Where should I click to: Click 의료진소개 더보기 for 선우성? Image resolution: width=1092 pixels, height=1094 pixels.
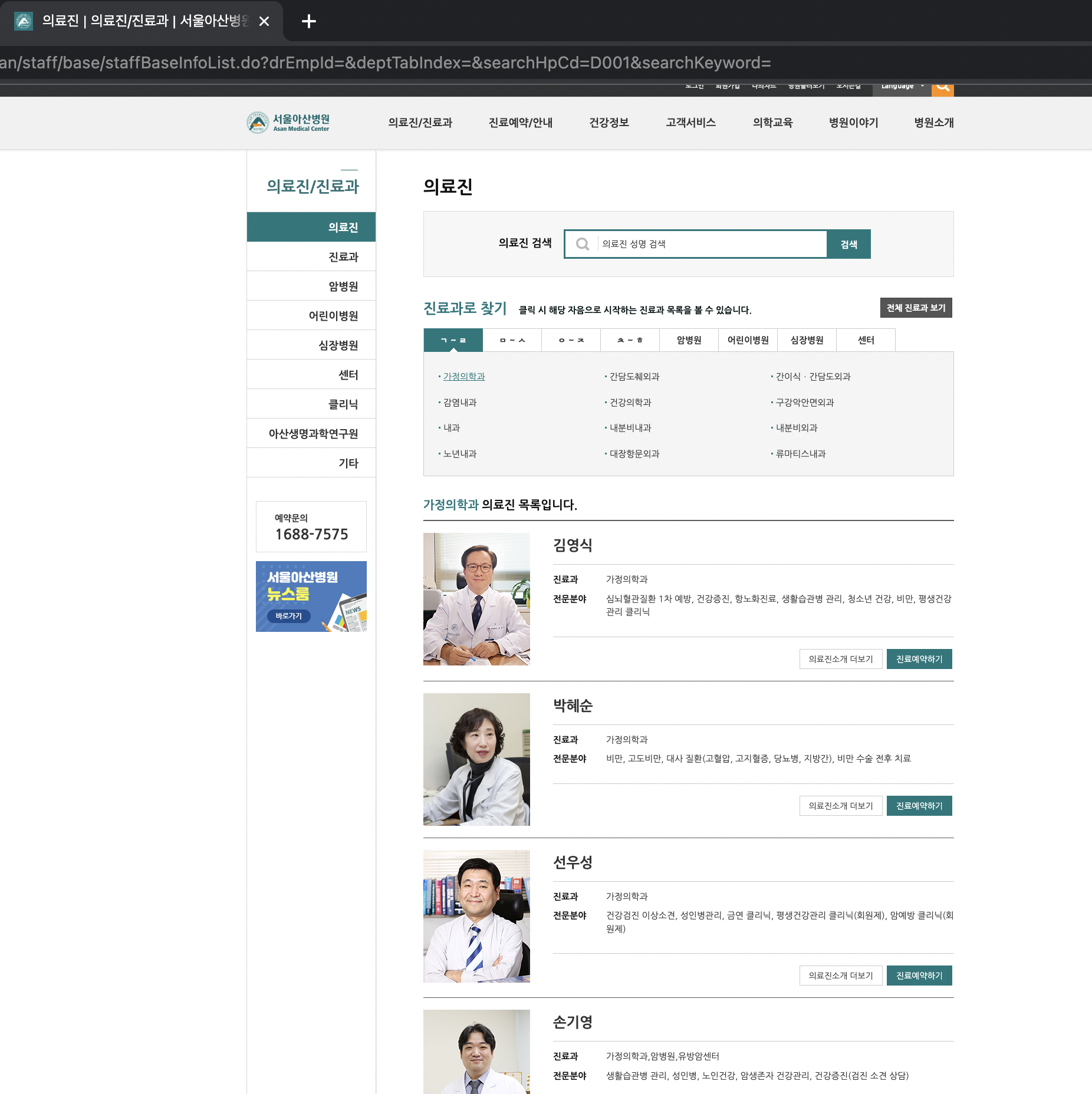(840, 976)
